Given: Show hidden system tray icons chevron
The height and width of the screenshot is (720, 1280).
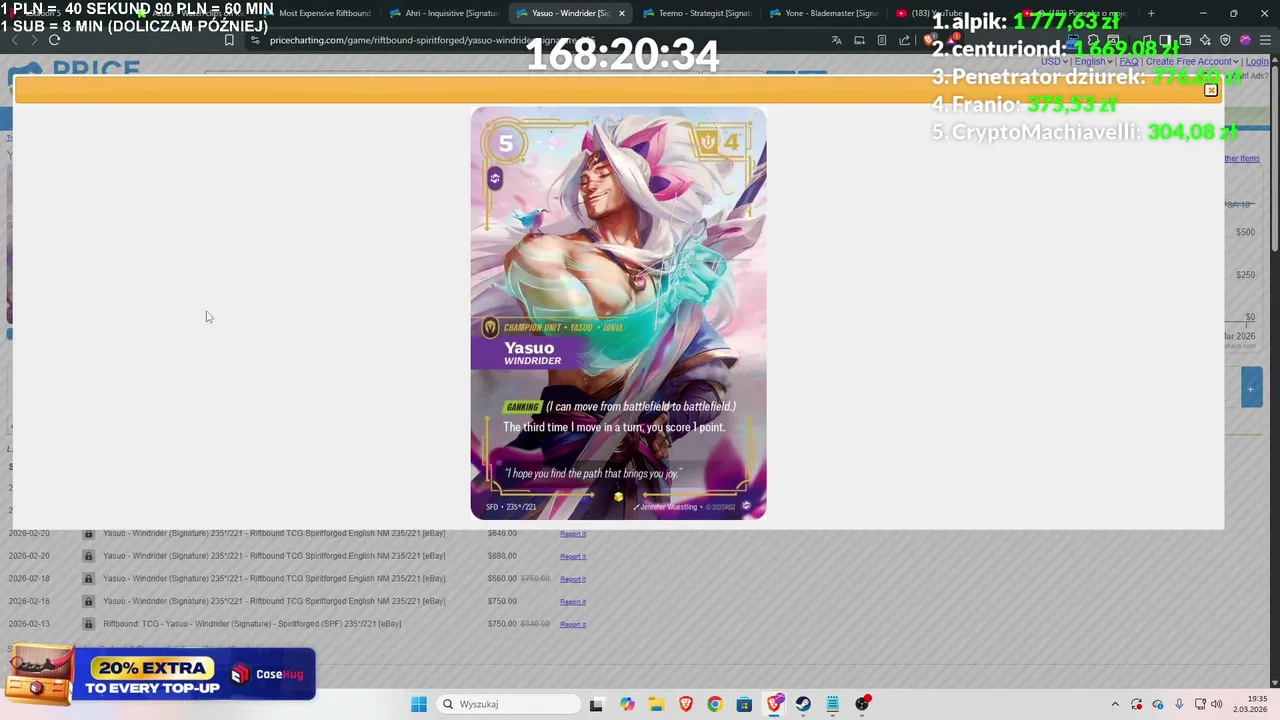Looking at the screenshot, I should tap(1115, 704).
